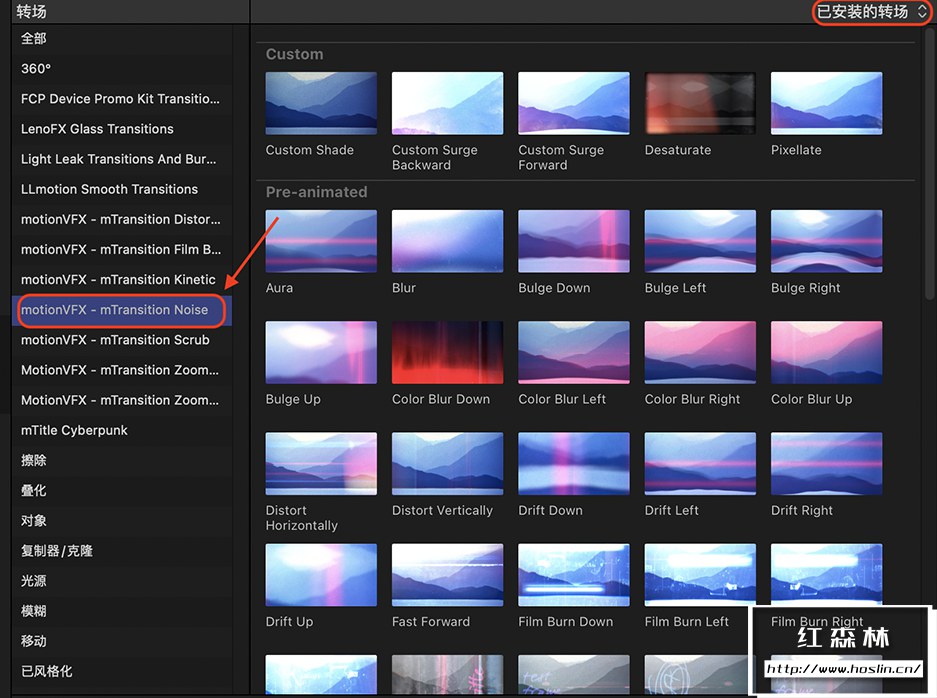
Task: Choose the mTitle Cyberpunk category
Action: coord(74,430)
